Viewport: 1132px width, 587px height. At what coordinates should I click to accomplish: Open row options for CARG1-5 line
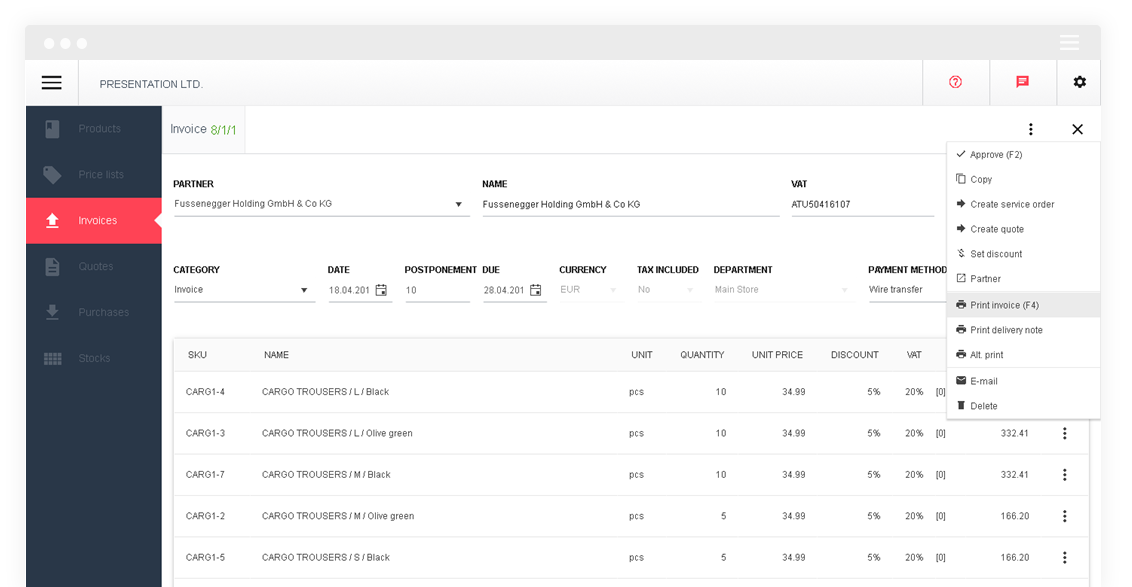pyautogui.click(x=1064, y=557)
